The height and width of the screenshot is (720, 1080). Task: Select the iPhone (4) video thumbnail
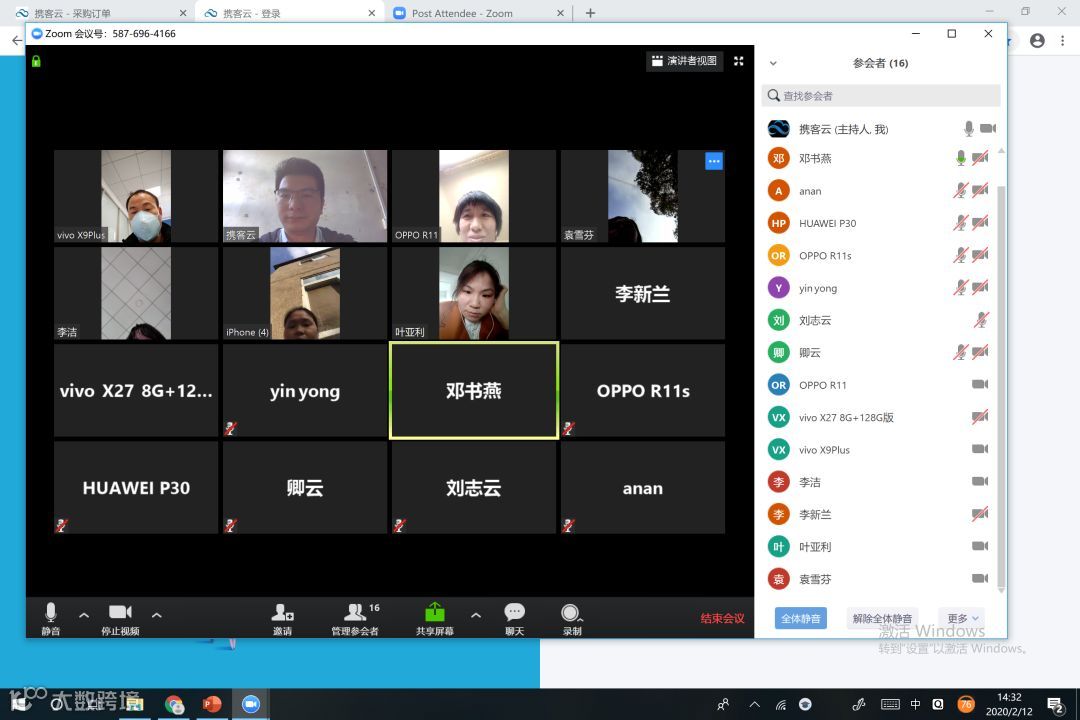pyautogui.click(x=305, y=294)
